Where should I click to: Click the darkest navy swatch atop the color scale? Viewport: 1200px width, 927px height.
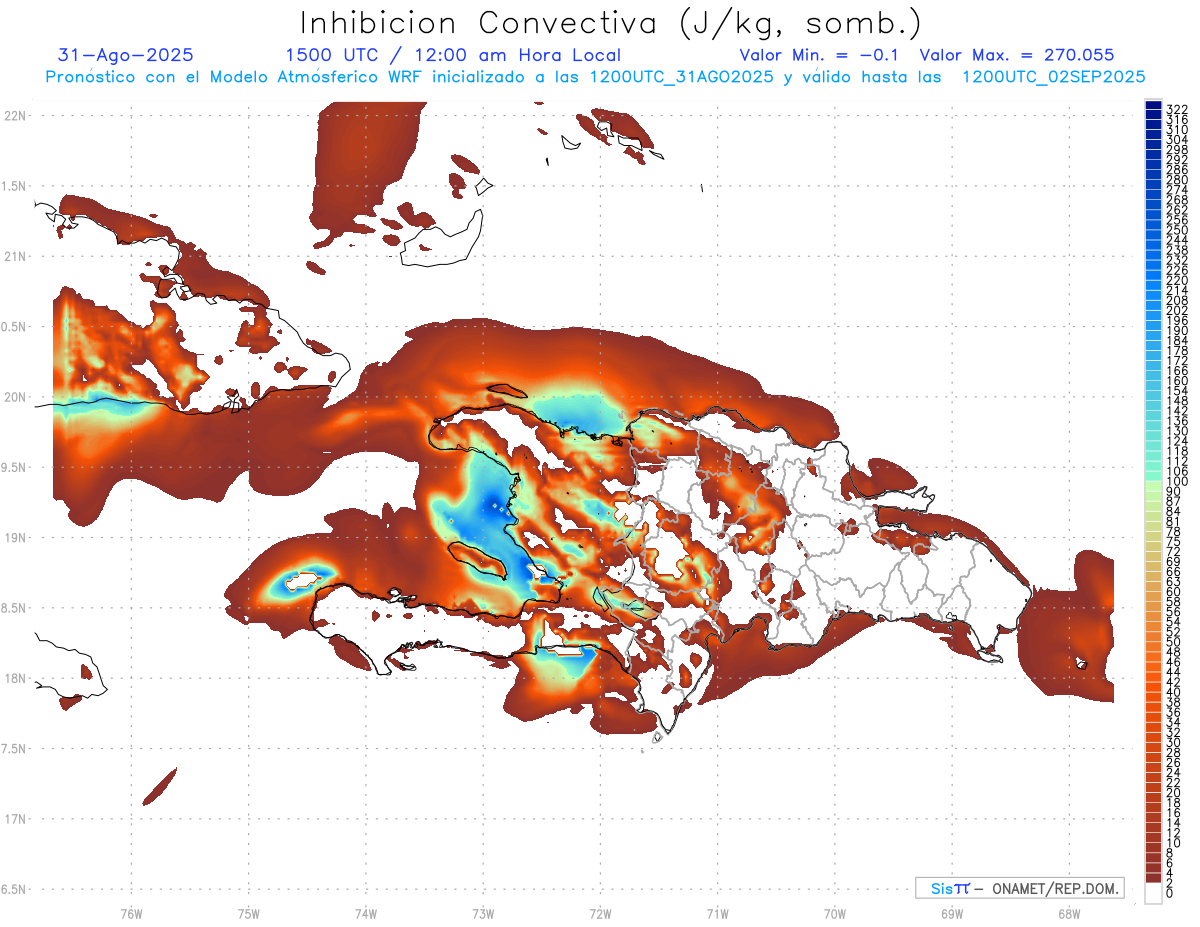coord(1153,106)
